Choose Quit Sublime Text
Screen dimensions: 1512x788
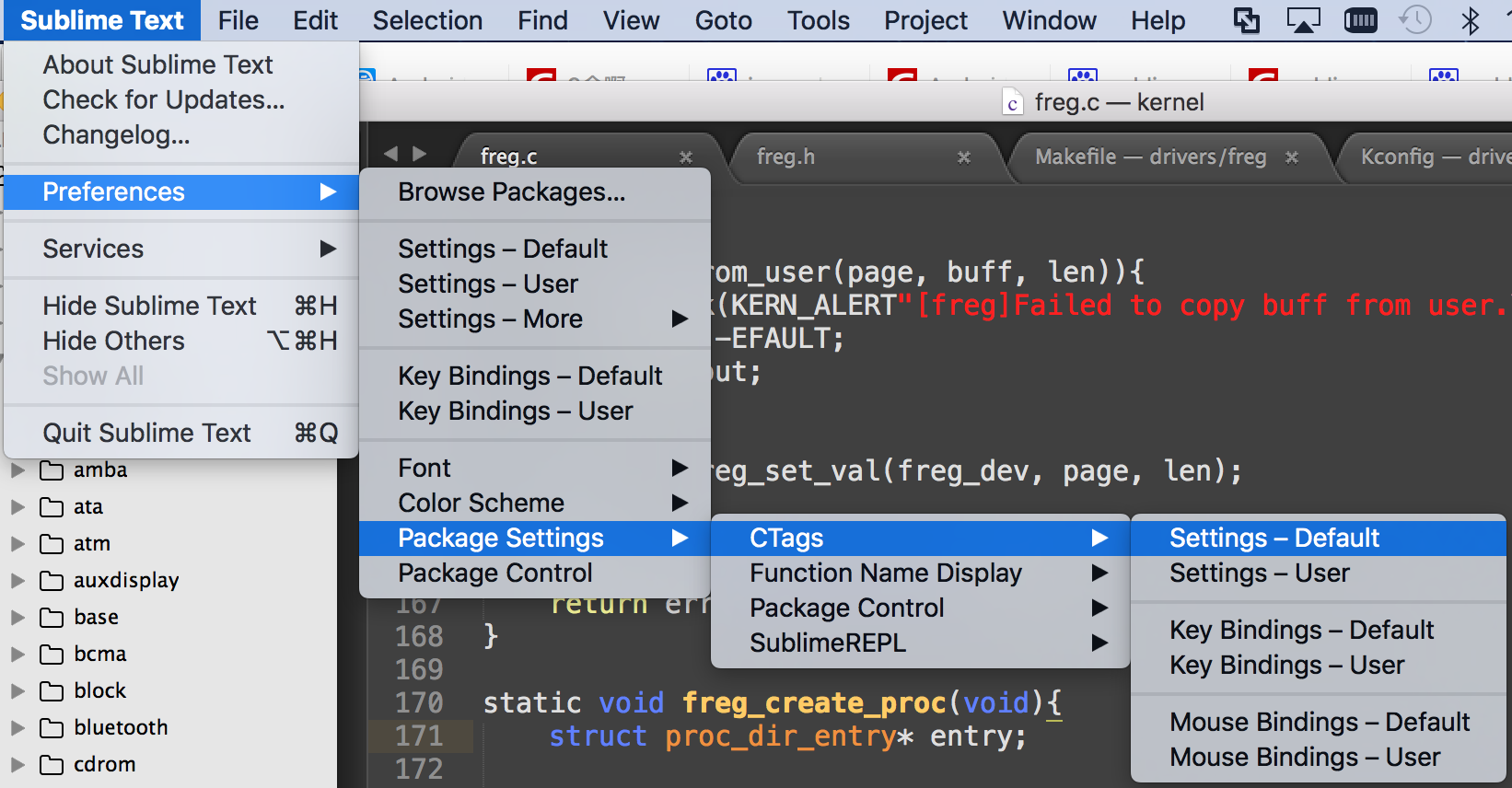181,433
